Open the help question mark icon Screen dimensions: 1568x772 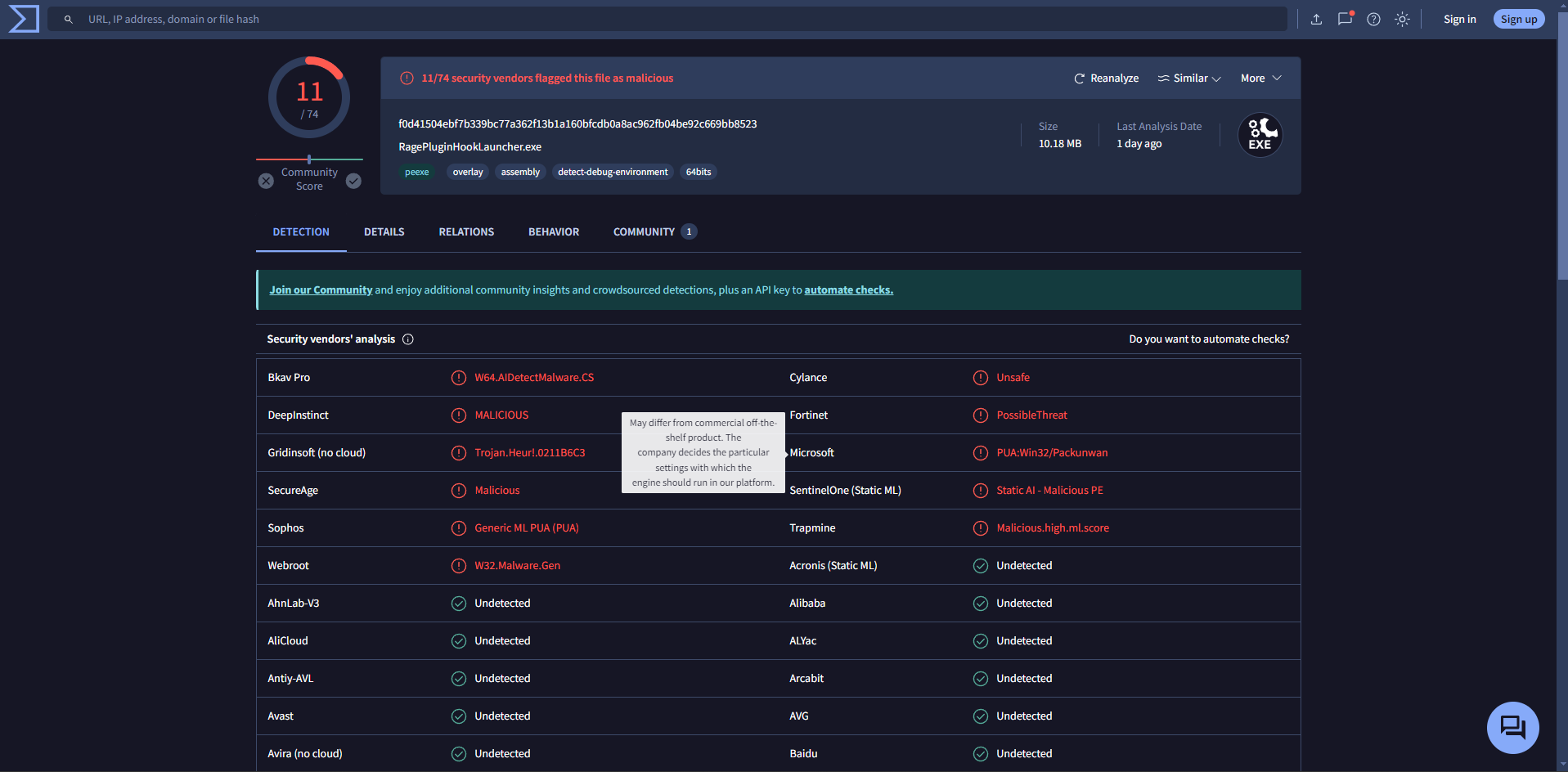tap(1373, 19)
